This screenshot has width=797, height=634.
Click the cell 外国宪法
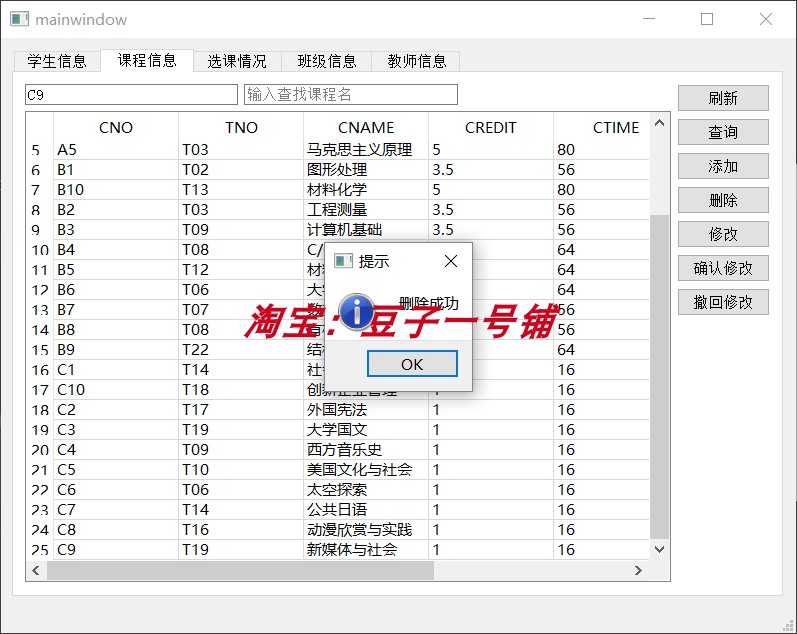(x=366, y=410)
